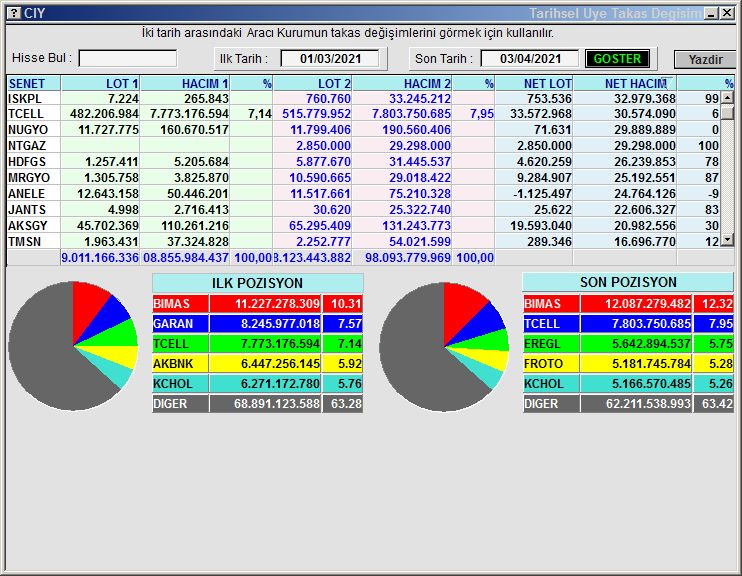Click LOT 2 value 515.779.952
The image size is (742, 576).
[316, 114]
